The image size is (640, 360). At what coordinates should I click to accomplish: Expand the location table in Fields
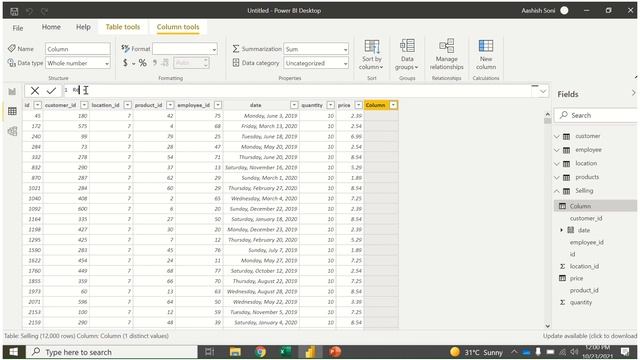click(x=557, y=164)
